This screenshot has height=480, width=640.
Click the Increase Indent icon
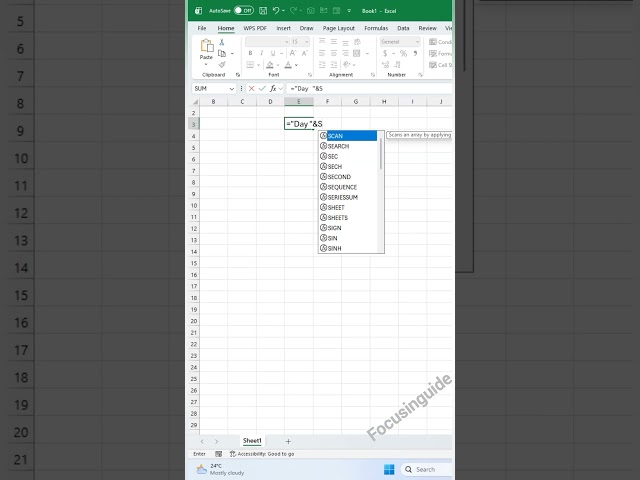click(333, 64)
